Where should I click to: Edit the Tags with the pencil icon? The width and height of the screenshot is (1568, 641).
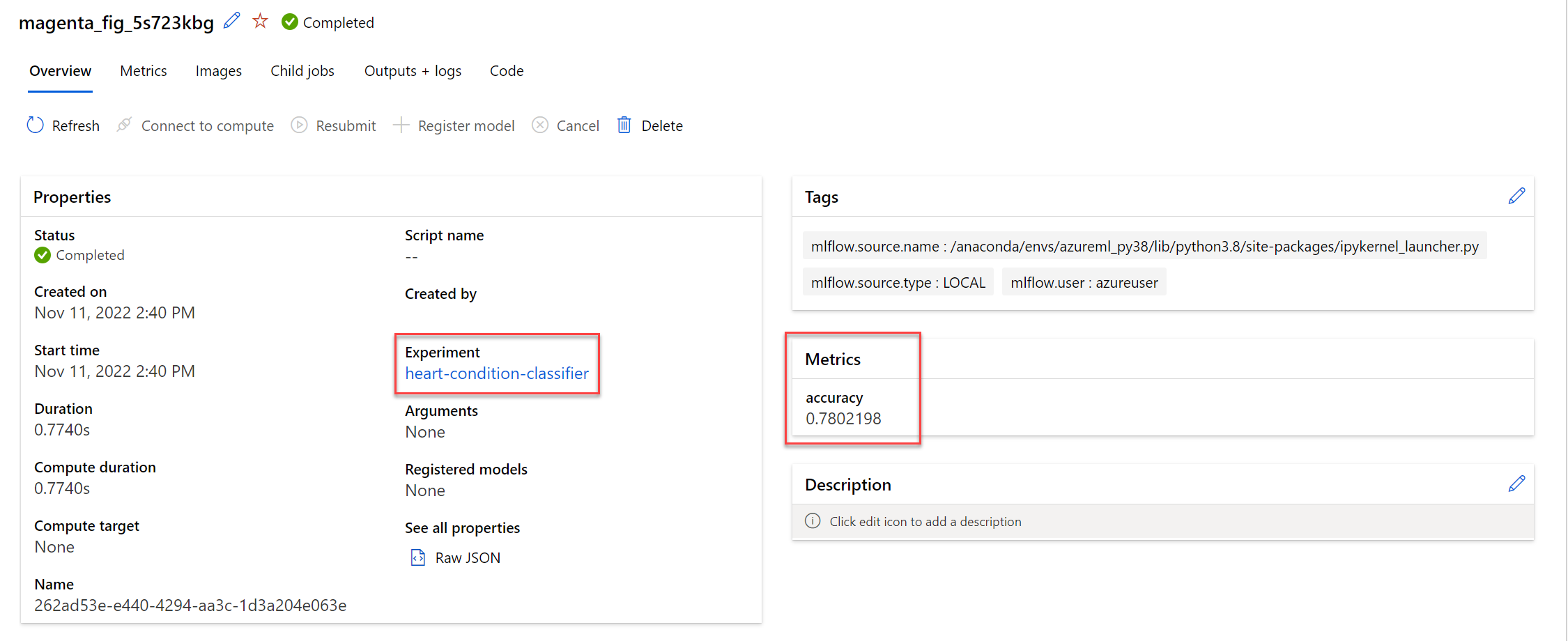tap(1516, 196)
